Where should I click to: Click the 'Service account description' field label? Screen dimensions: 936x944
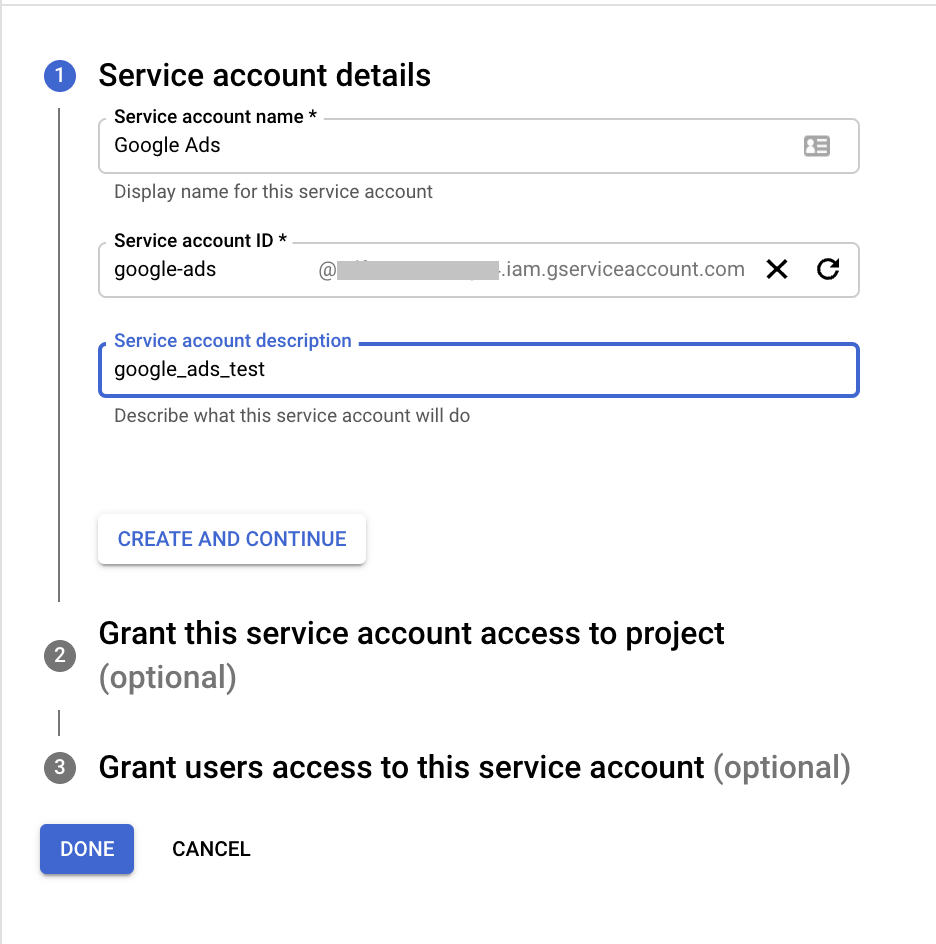coord(233,340)
